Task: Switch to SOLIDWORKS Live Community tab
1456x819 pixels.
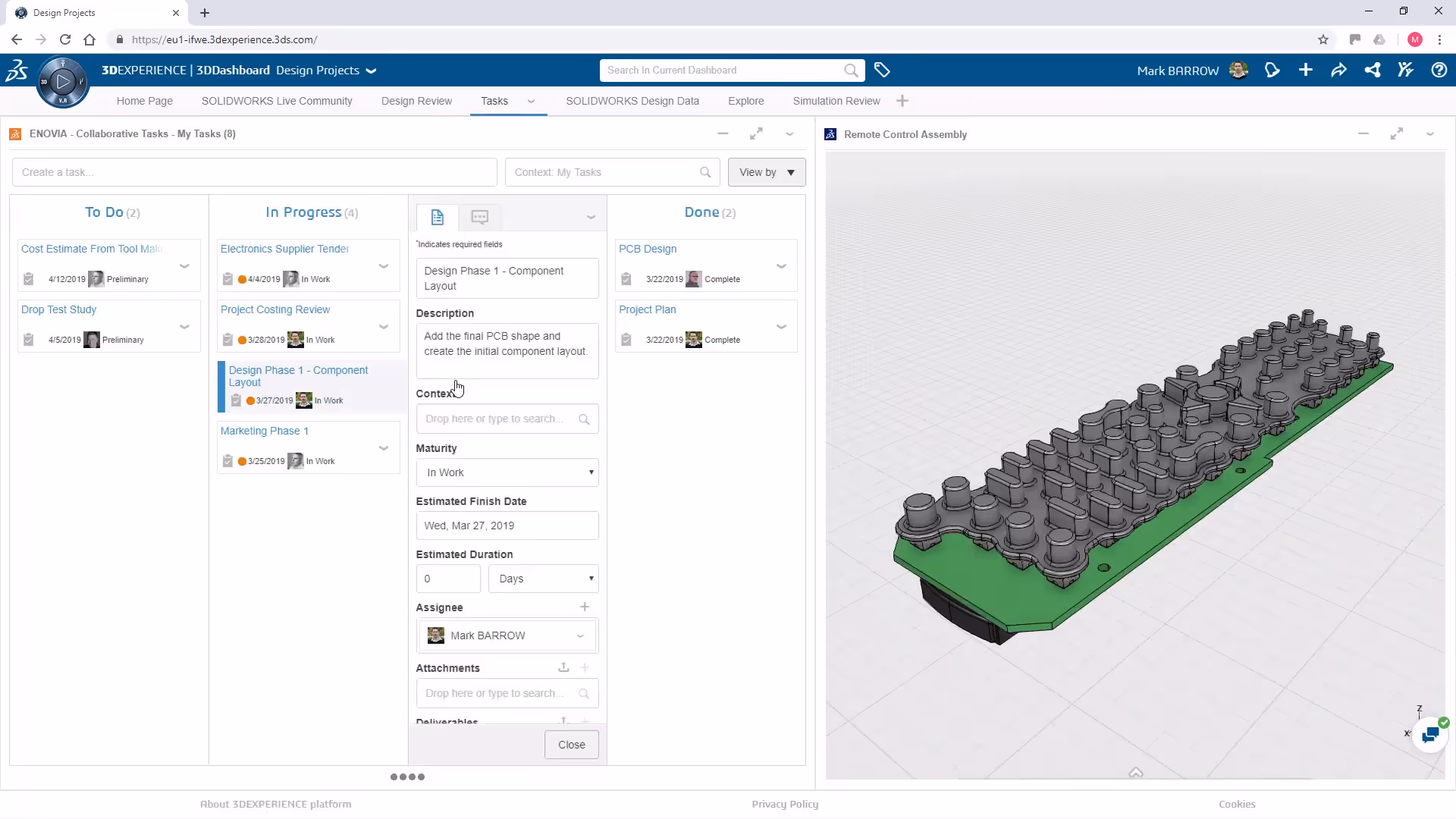Action: (277, 101)
